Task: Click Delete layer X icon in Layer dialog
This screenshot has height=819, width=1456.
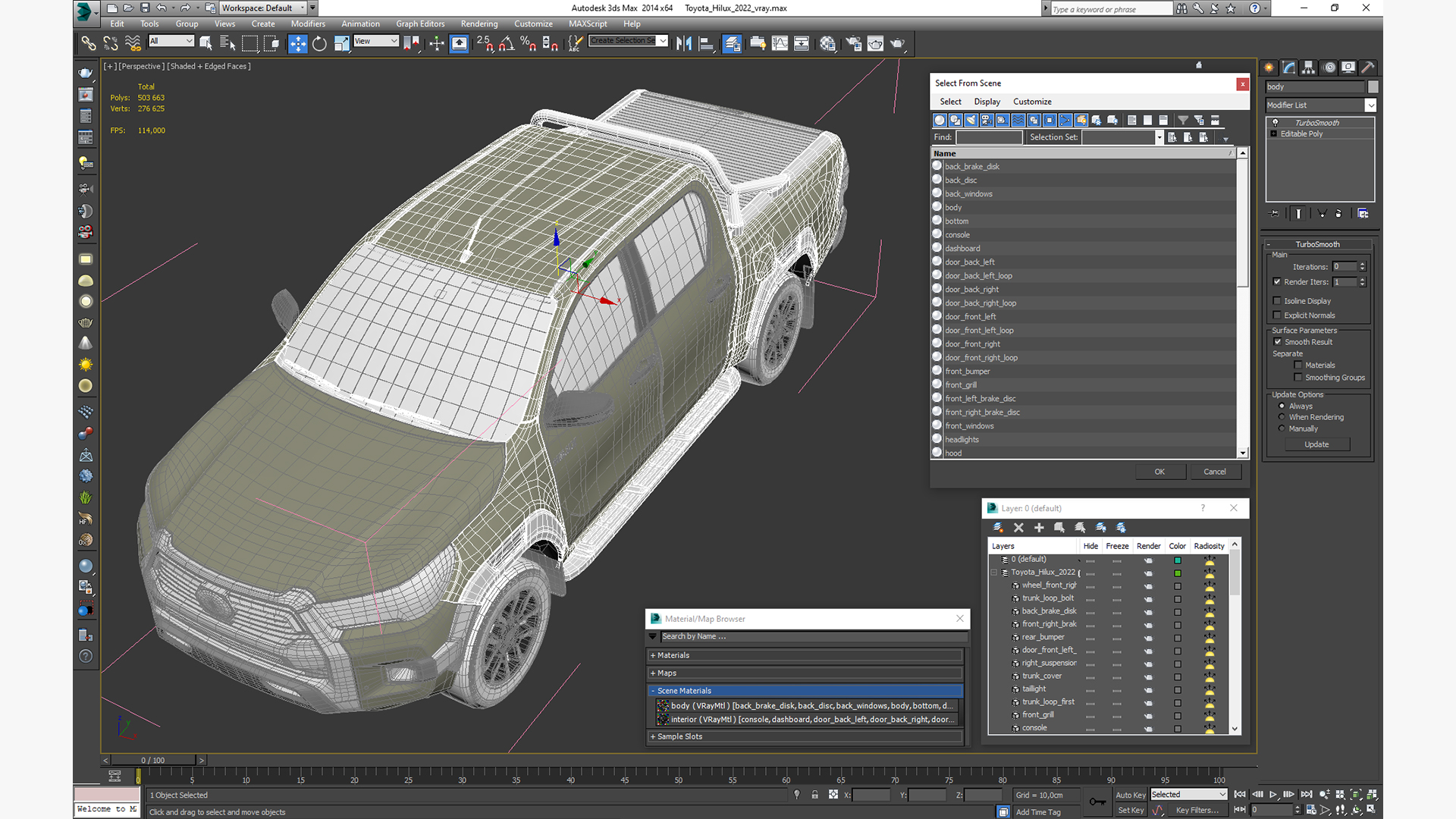Action: [1018, 528]
